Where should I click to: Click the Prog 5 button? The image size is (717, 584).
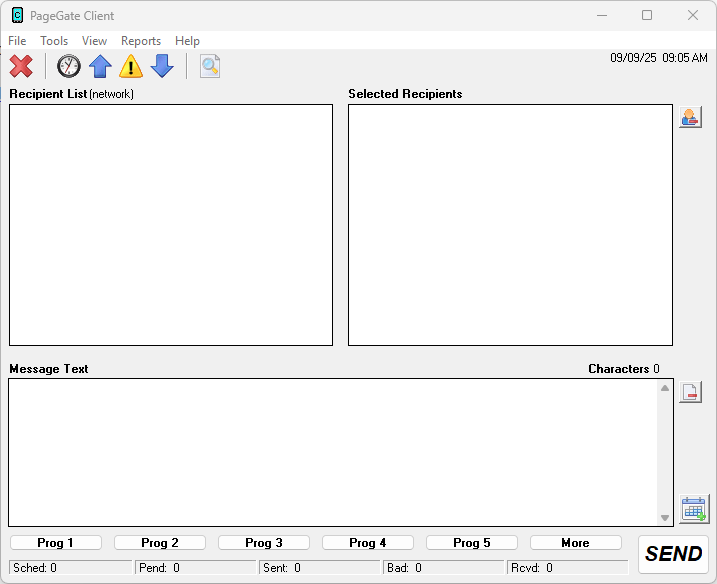tap(472, 543)
